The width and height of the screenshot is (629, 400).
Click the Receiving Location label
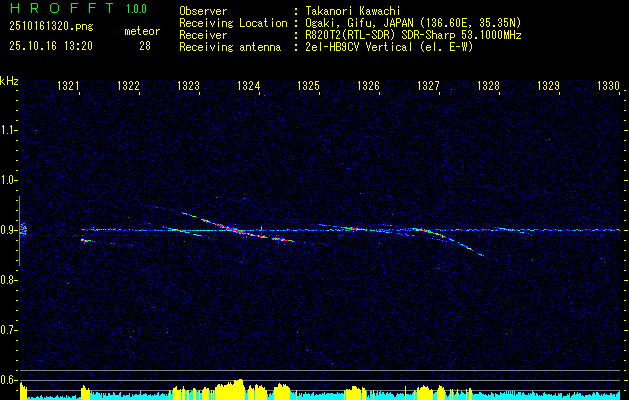click(233, 23)
